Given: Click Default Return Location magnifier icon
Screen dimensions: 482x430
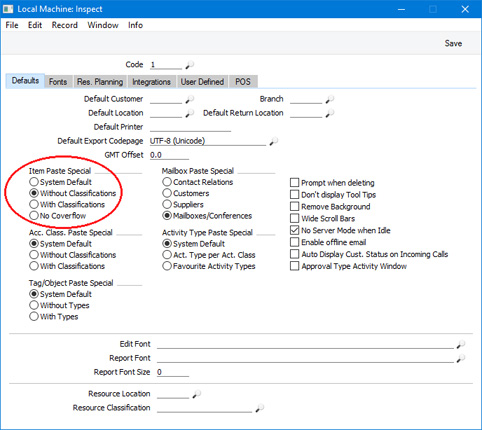Looking at the screenshot, I should point(330,113).
